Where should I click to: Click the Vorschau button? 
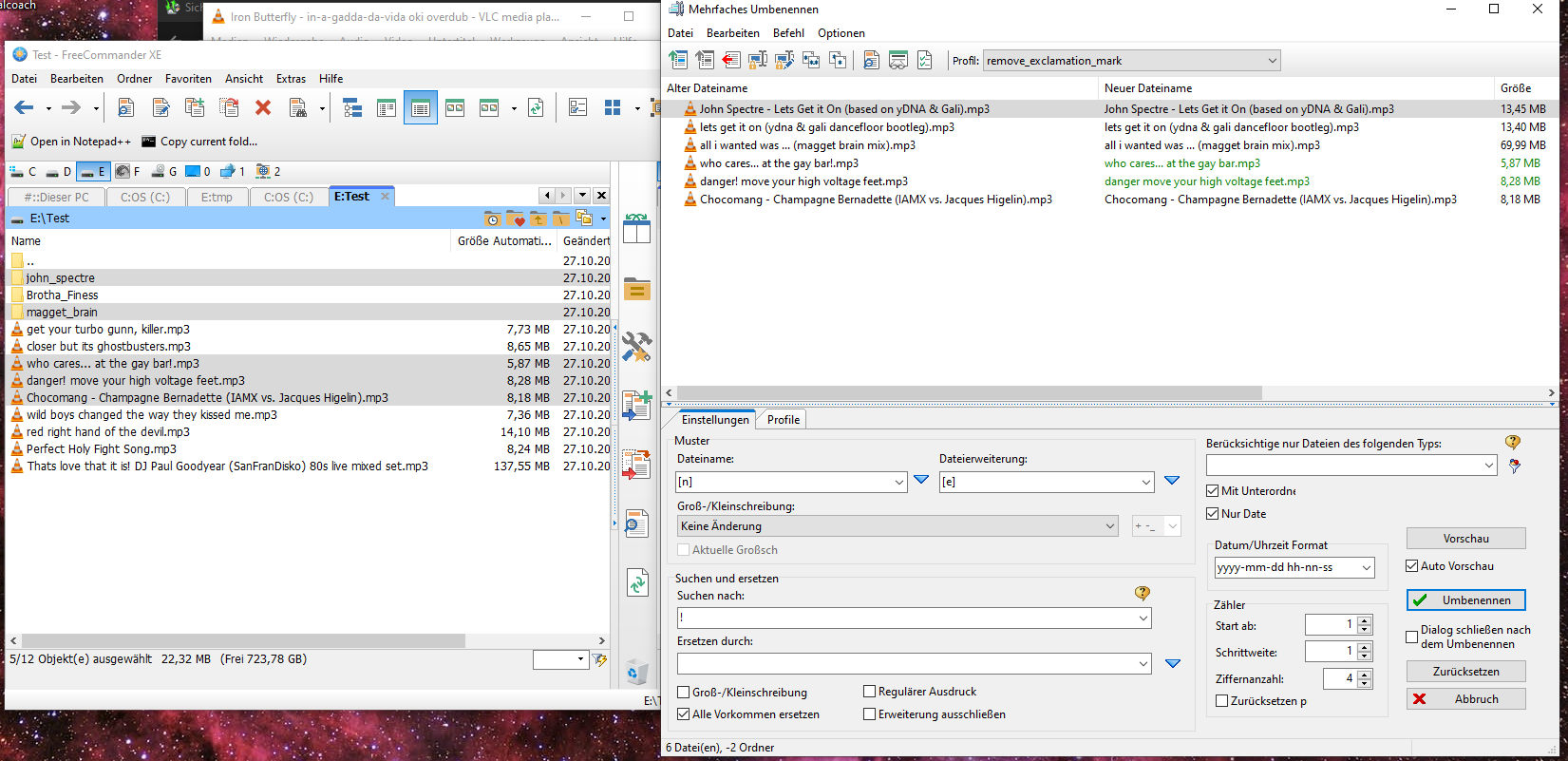[1465, 539]
